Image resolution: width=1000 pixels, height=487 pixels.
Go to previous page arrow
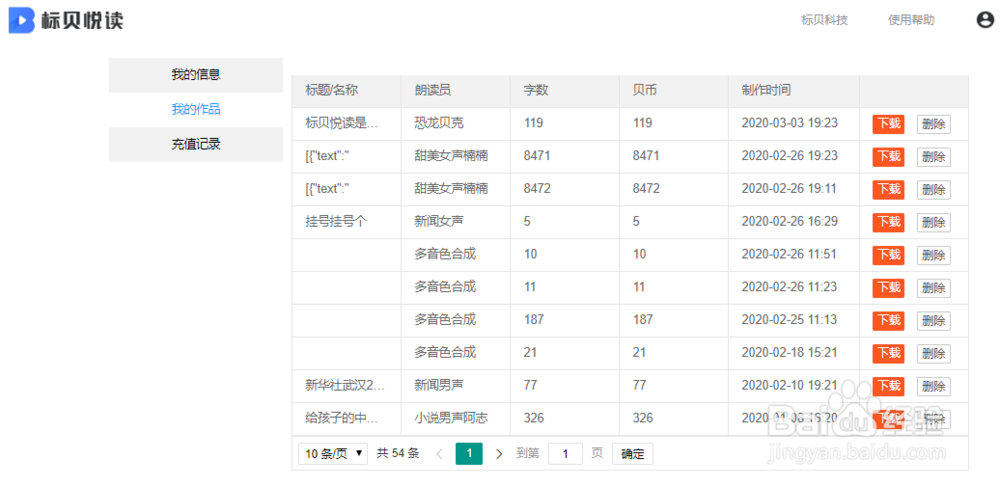(x=438, y=454)
